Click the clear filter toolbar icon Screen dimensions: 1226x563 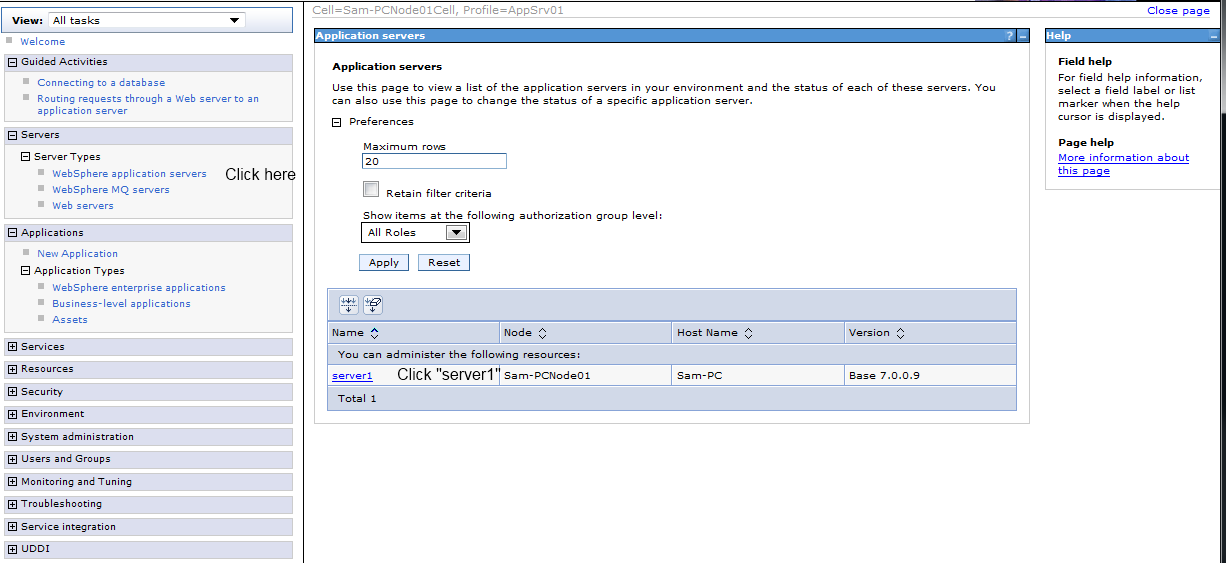(x=373, y=305)
